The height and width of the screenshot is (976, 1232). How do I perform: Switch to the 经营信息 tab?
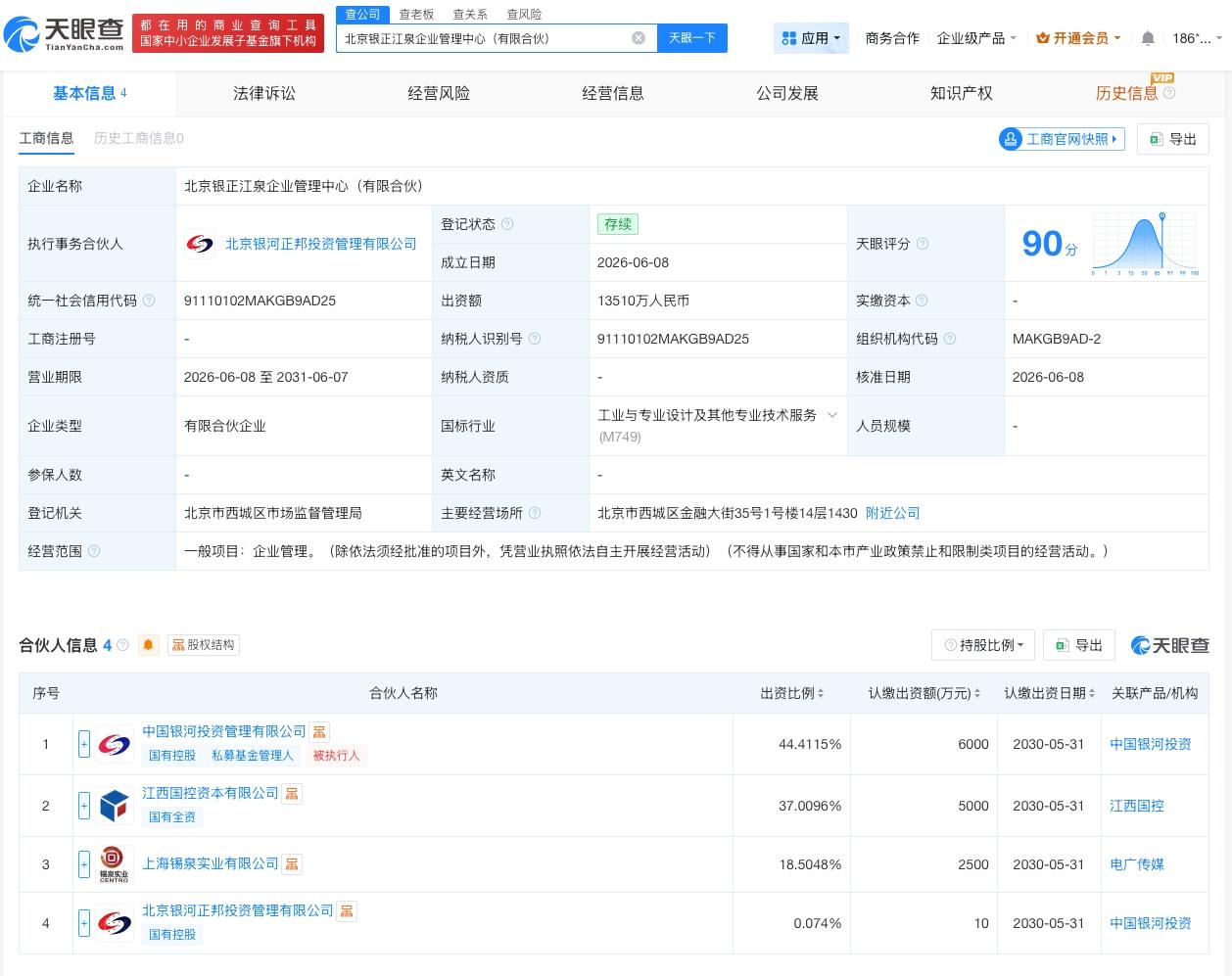613,93
